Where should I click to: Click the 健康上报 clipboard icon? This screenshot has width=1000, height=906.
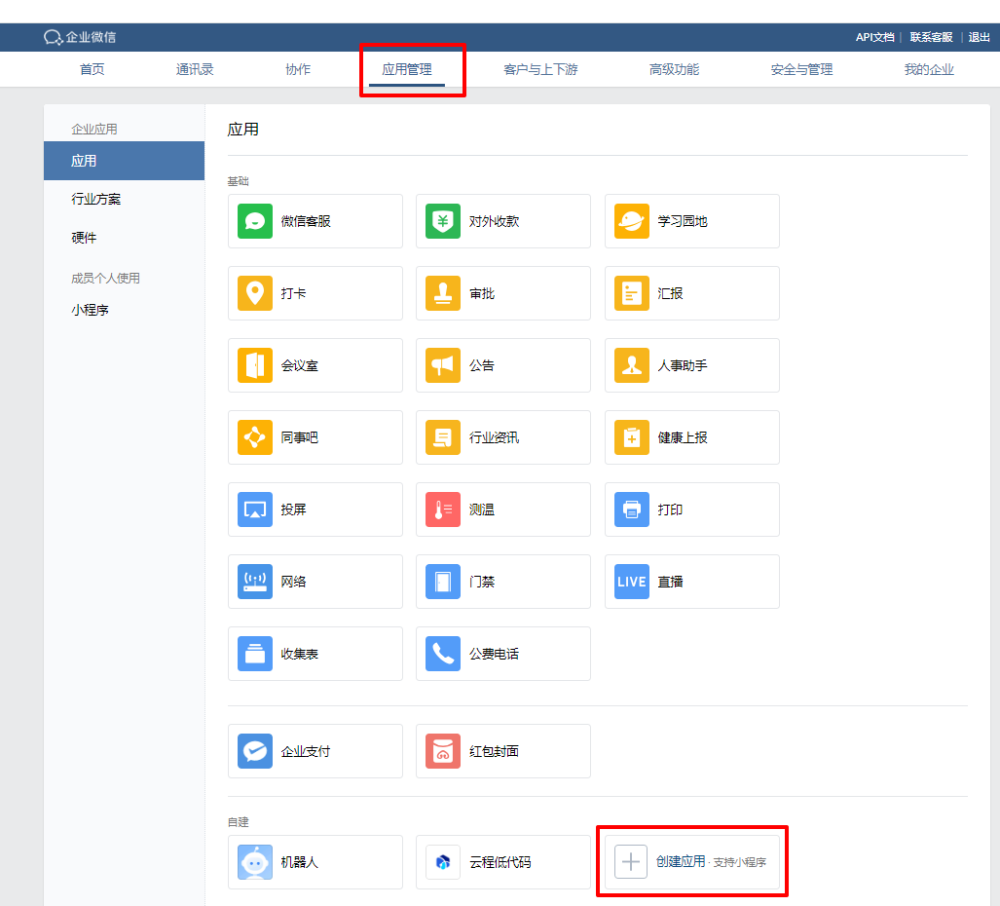(631, 437)
